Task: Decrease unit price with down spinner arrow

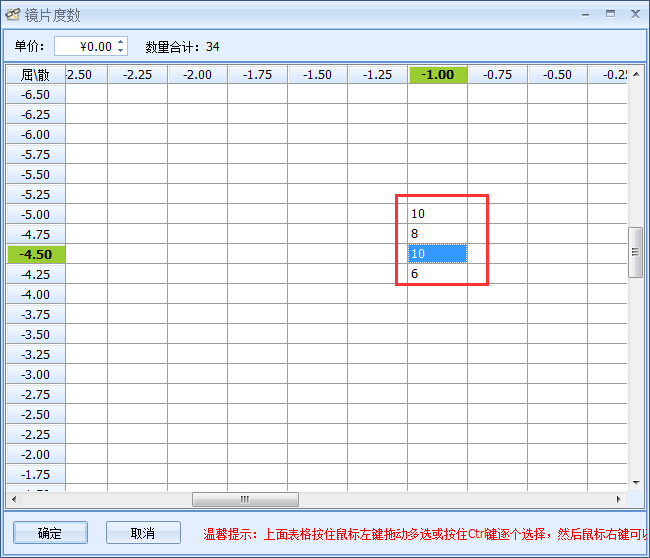Action: coord(121,51)
